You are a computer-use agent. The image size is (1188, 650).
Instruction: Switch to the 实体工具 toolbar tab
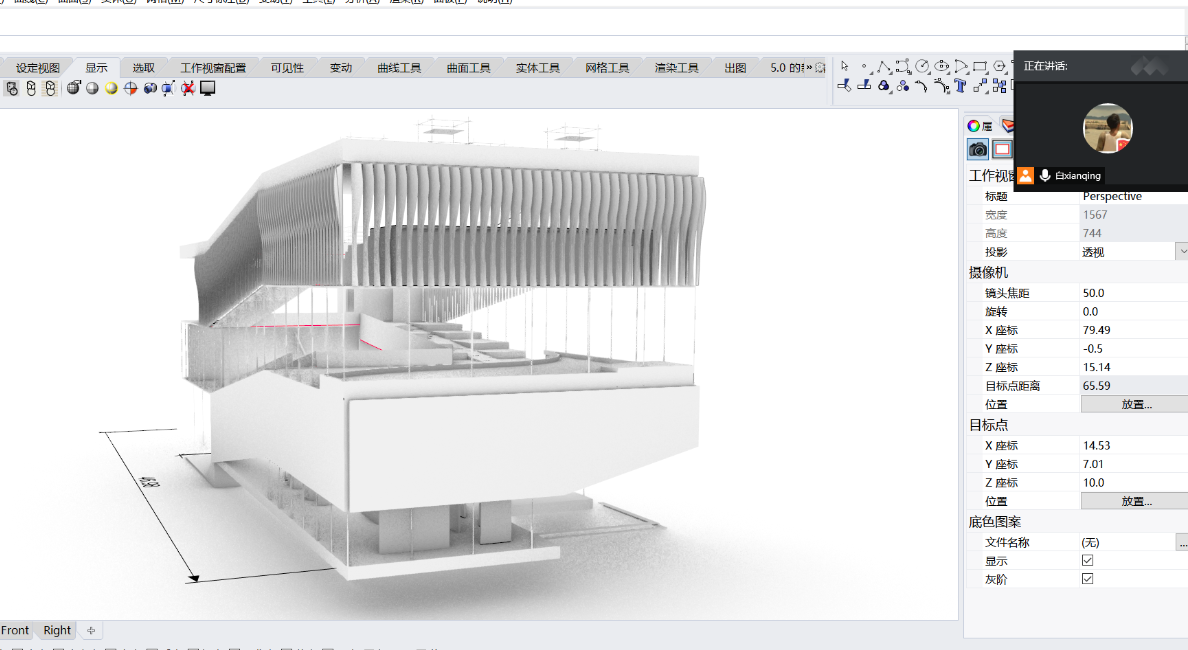coord(537,68)
